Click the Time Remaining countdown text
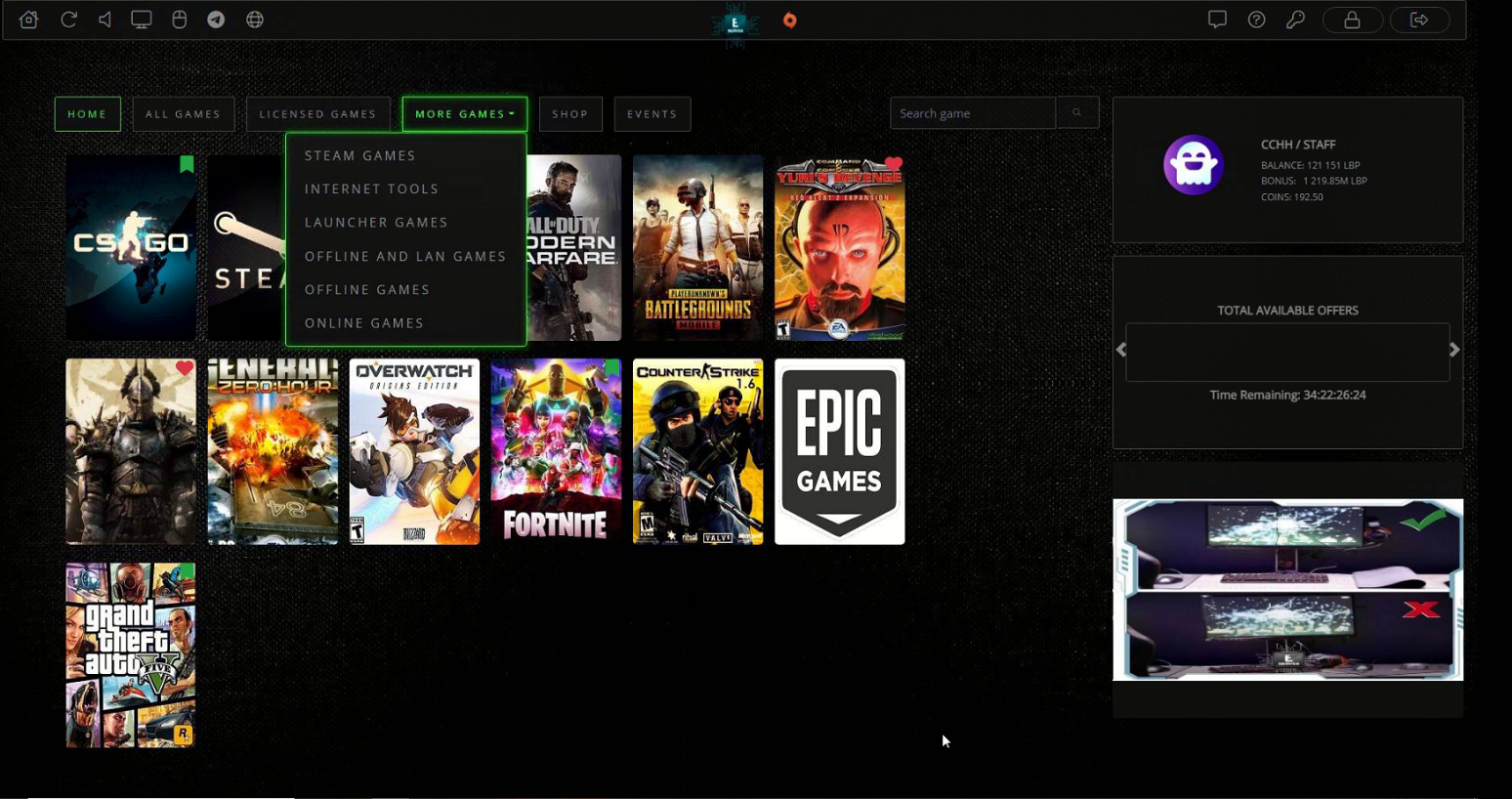The width and height of the screenshot is (1512, 799). click(1287, 395)
